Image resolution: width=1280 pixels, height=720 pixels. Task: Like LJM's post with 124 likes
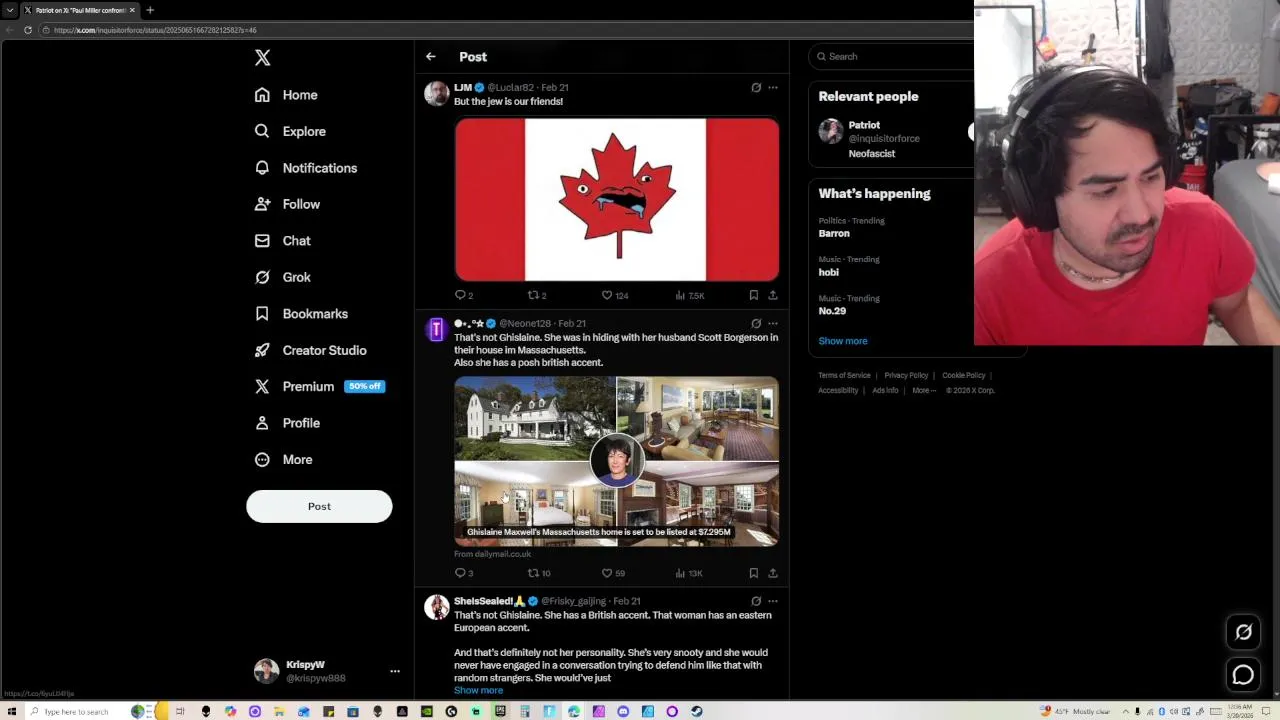coord(614,295)
